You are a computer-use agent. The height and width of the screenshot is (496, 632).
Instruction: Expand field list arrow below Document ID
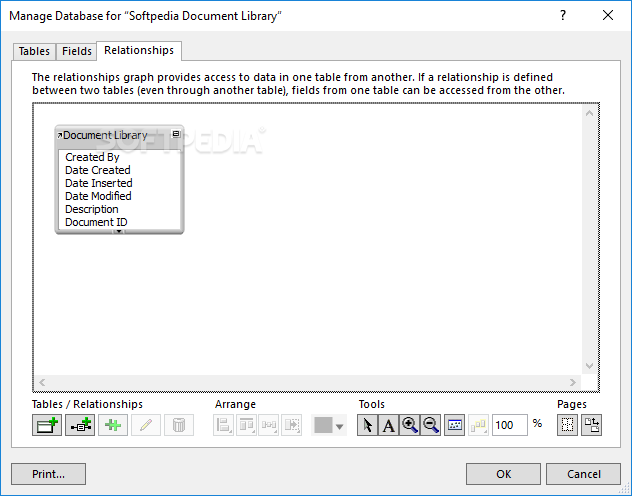(119, 231)
